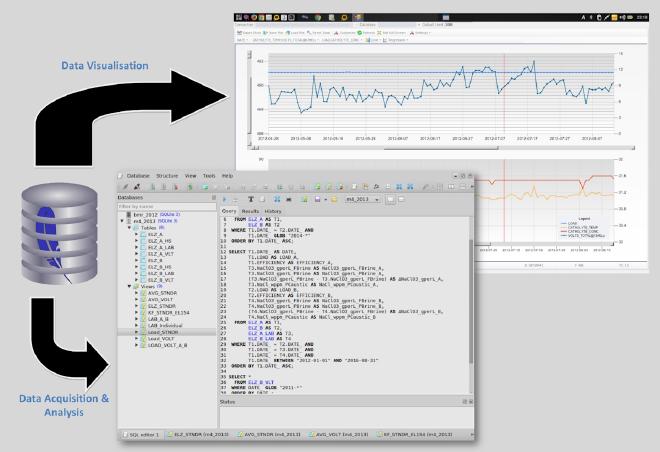Switch to the History tab
Image resolution: width=660 pixels, height=452 pixels.
click(272, 211)
